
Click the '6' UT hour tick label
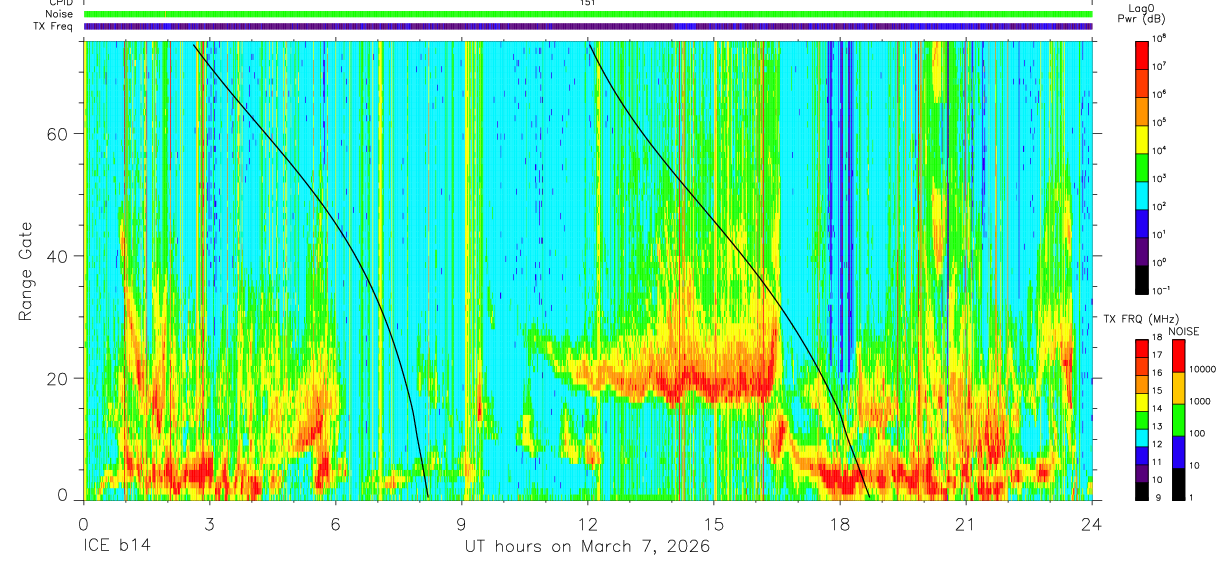pos(336,523)
